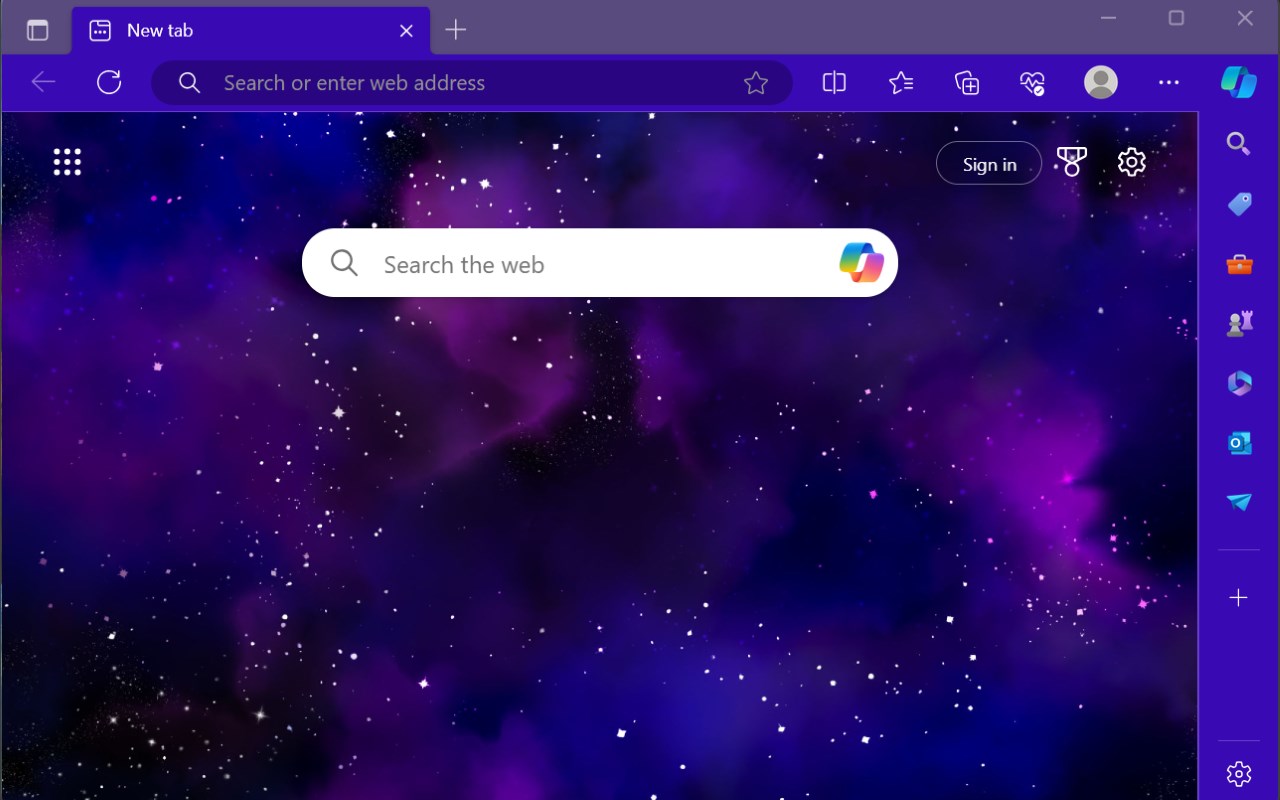Click magnifier icon in web search box
The width and height of the screenshot is (1280, 800).
point(344,263)
